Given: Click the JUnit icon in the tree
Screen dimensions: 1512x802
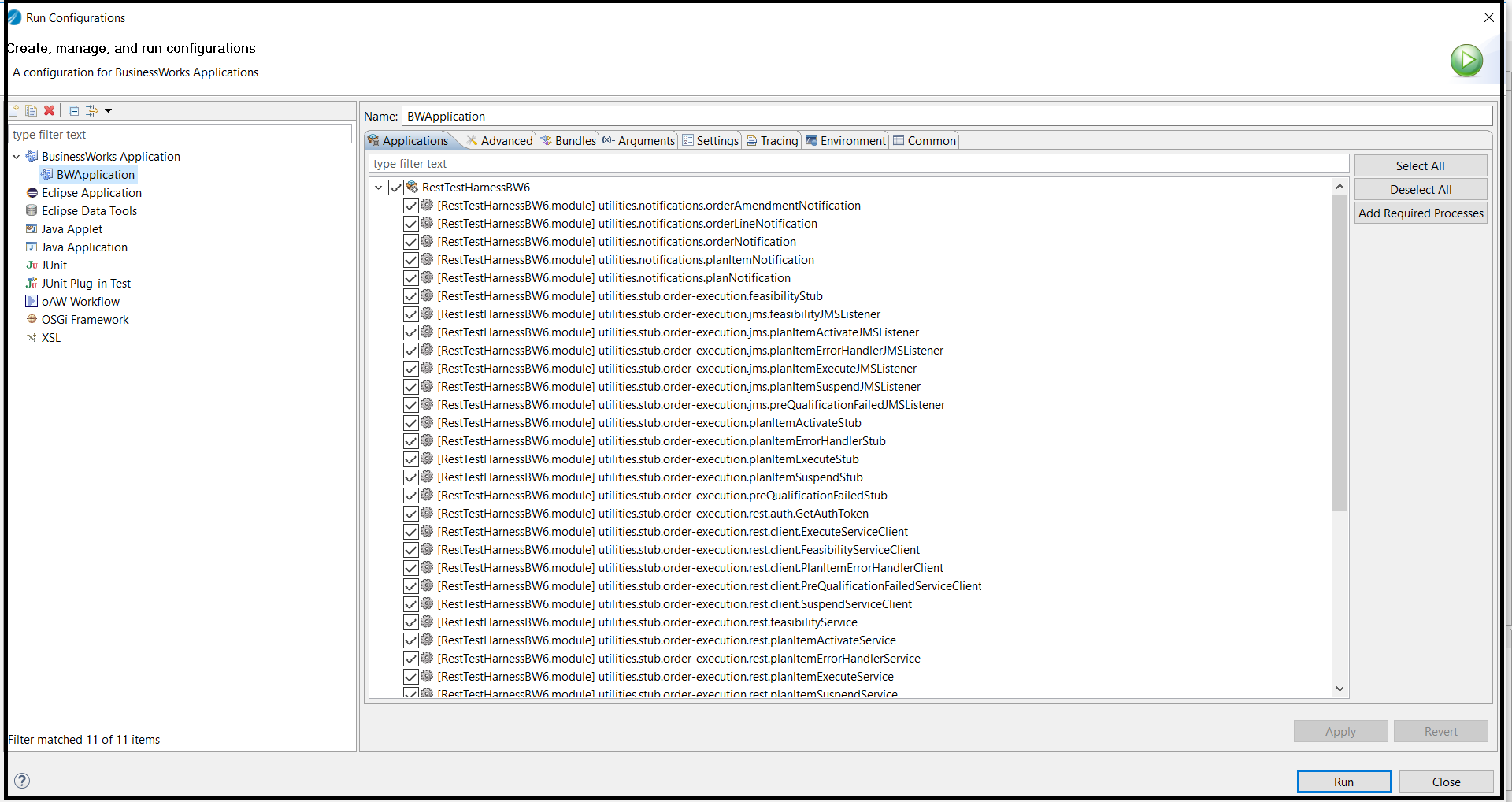Looking at the screenshot, I should coord(31,265).
